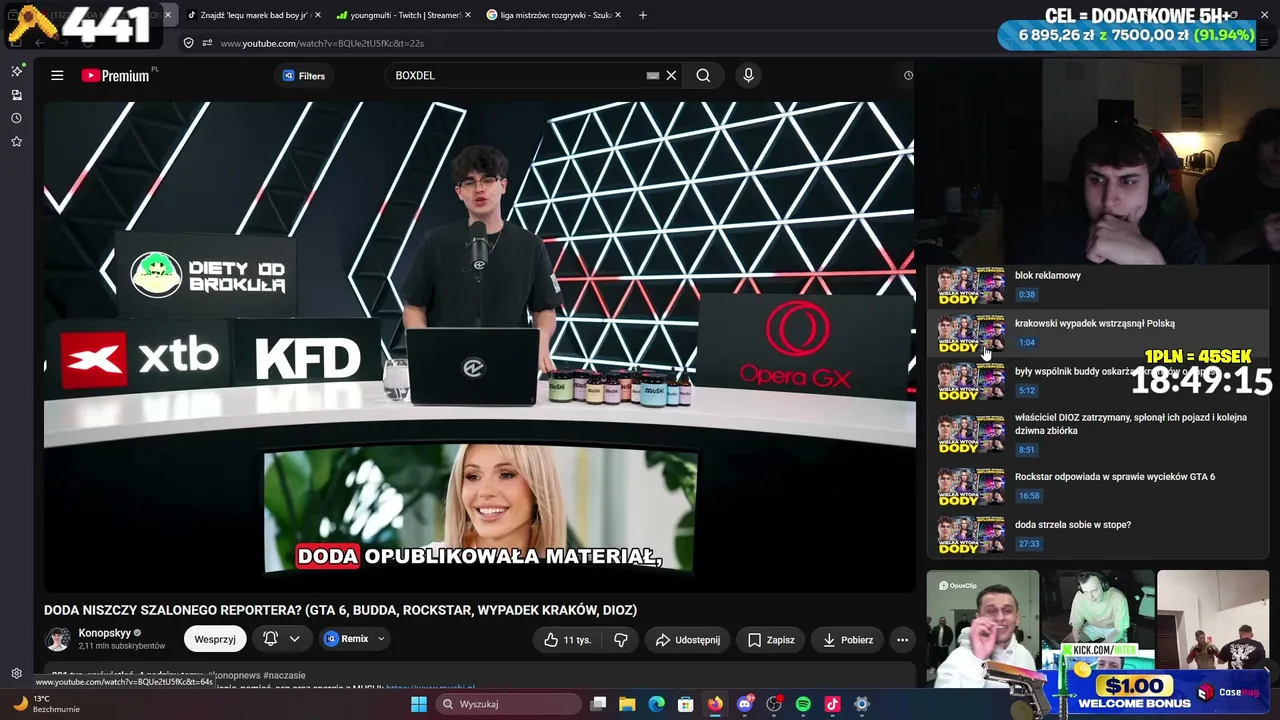The image size is (1280, 720).
Task: Open the Firefox icon on the taskbar
Action: (x=715, y=704)
